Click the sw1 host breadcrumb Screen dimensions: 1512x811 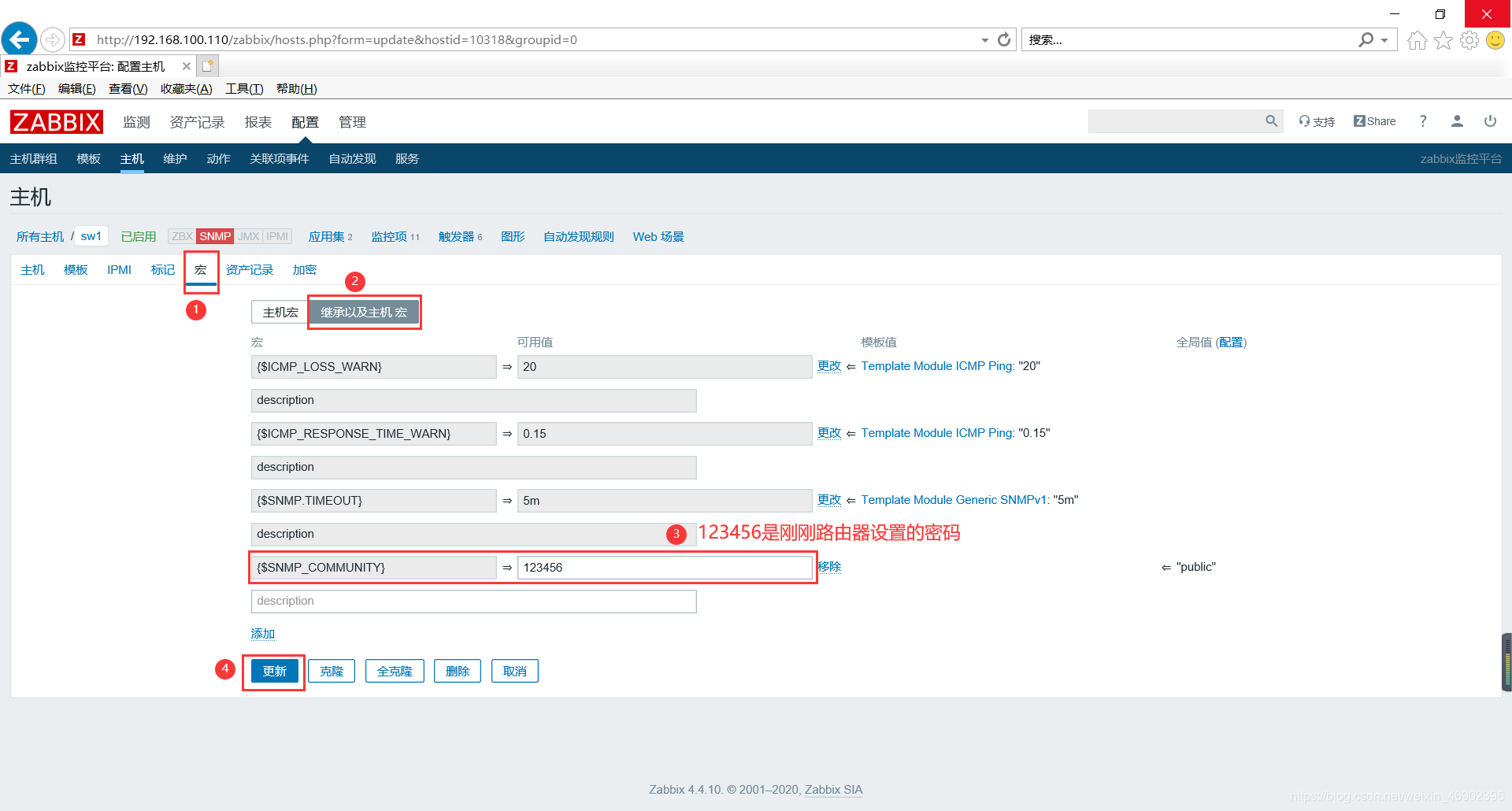point(91,236)
